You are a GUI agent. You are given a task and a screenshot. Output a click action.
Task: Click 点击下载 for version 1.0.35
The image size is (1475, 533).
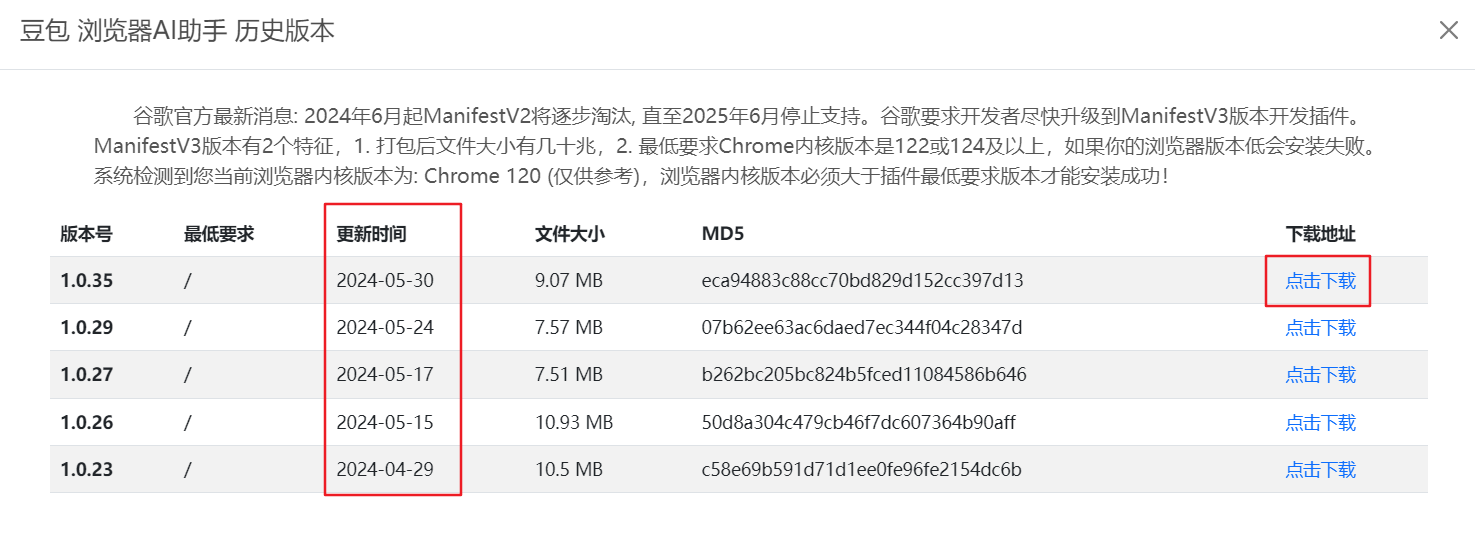tap(1320, 280)
